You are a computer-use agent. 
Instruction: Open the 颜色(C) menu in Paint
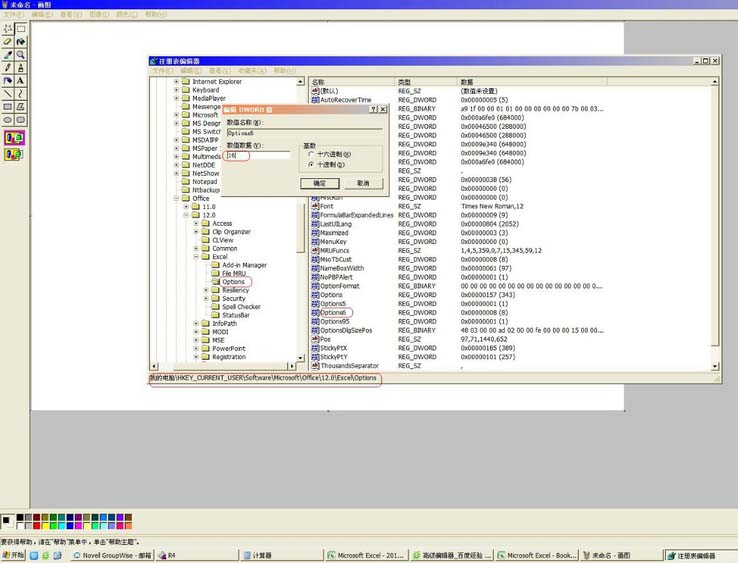pos(127,15)
